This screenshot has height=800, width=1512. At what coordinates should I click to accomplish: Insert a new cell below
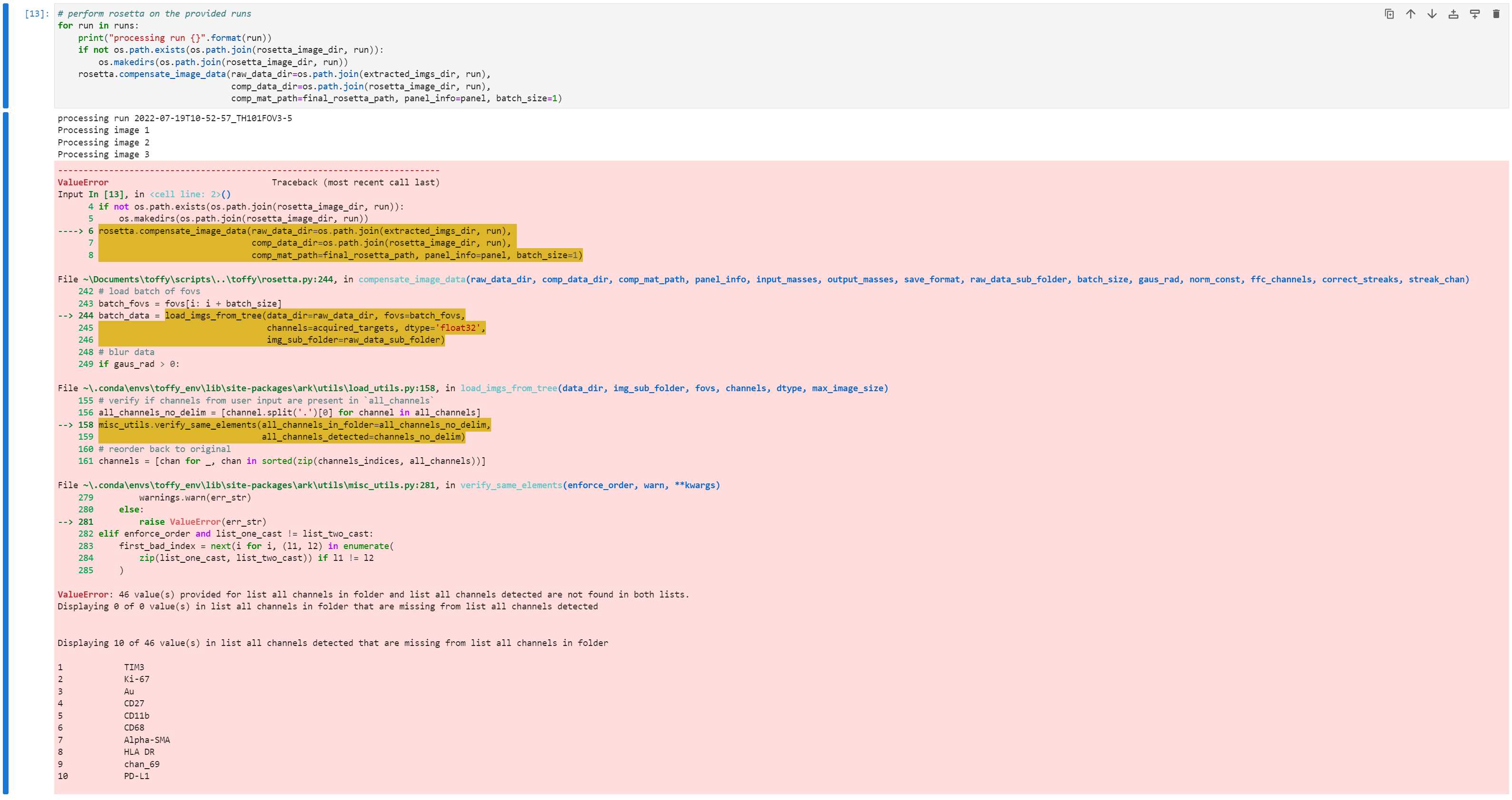[1474, 14]
